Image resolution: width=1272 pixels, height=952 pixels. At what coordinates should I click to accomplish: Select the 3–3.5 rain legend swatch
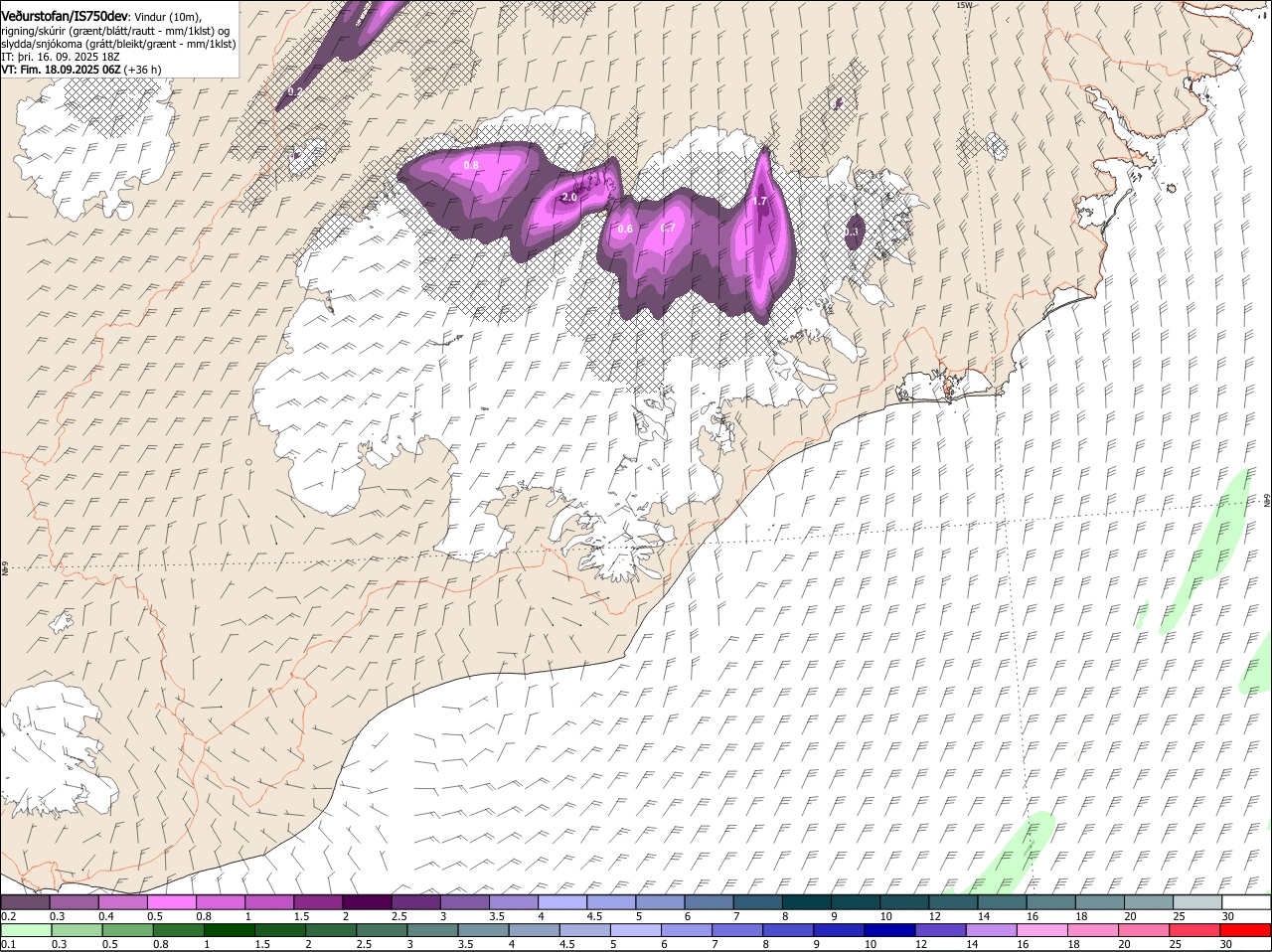point(434,930)
